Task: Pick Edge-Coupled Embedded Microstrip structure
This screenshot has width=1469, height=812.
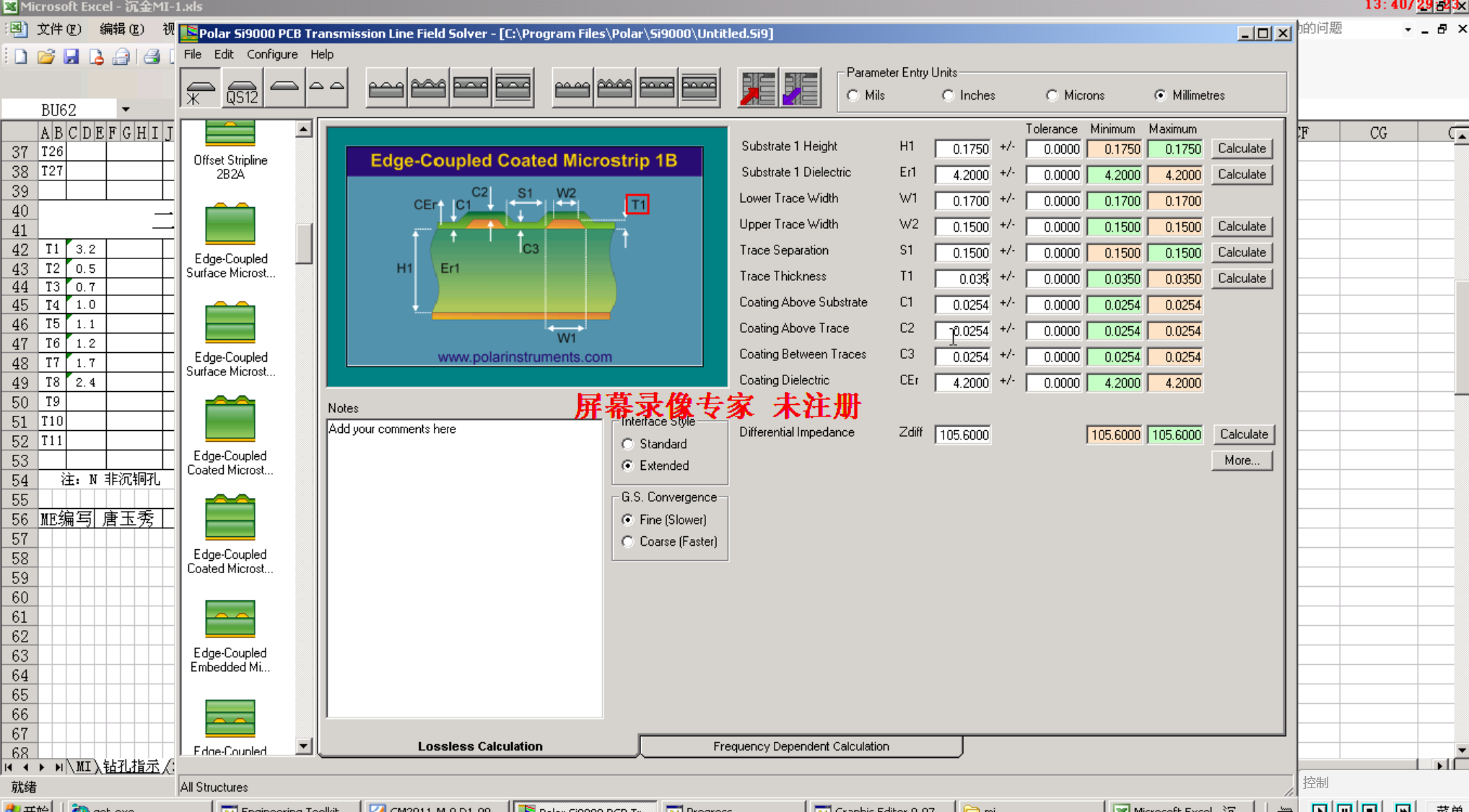Action: tap(230, 635)
